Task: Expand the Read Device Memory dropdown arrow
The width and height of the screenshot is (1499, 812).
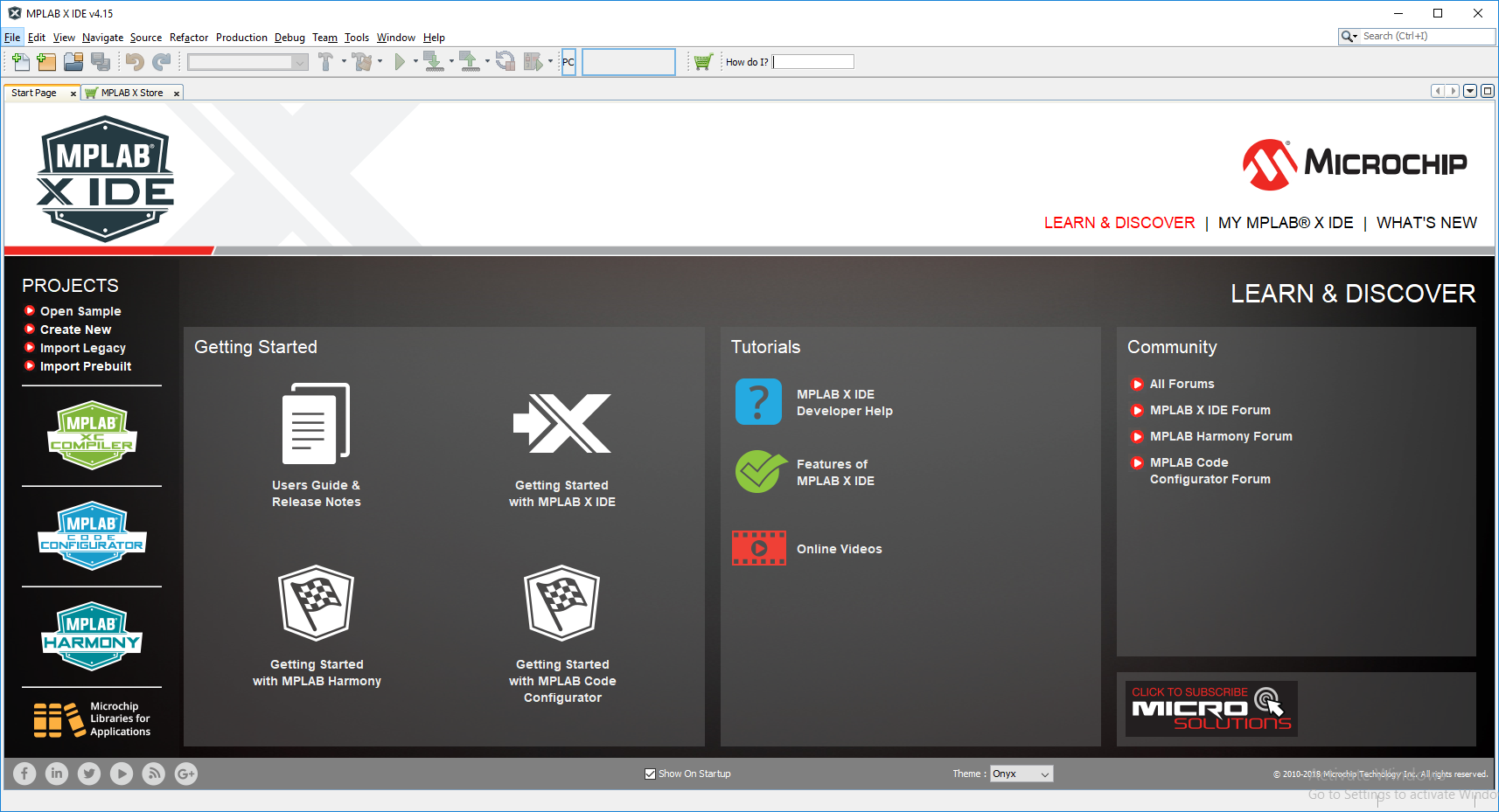Action: pyautogui.click(x=487, y=61)
